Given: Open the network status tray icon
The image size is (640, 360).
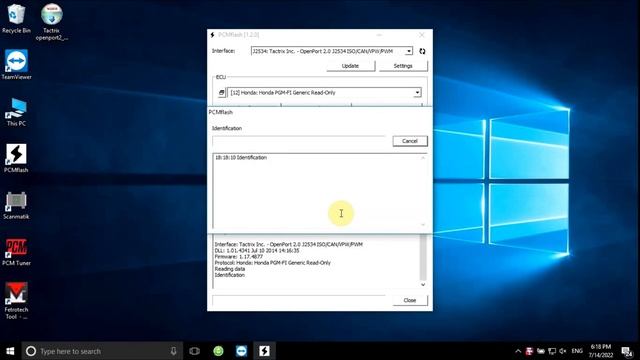Looking at the screenshot, I should 552,351.
